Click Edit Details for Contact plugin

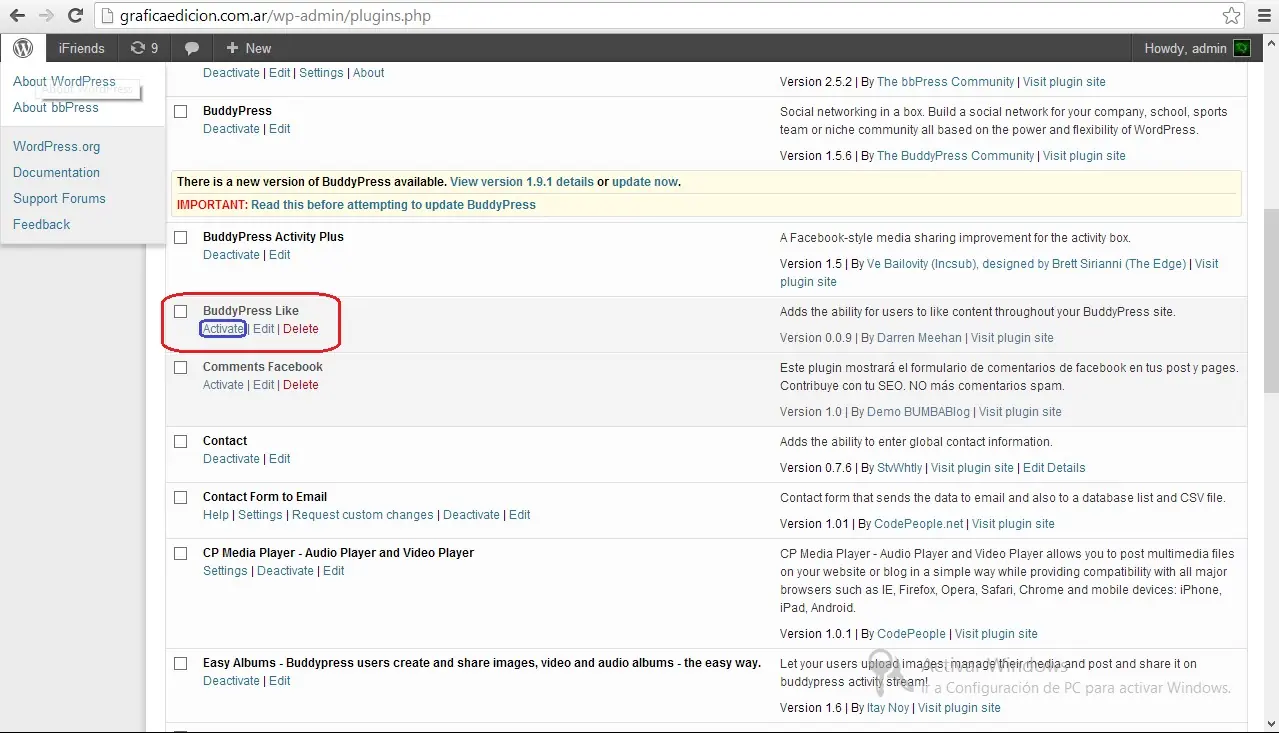click(x=1054, y=468)
